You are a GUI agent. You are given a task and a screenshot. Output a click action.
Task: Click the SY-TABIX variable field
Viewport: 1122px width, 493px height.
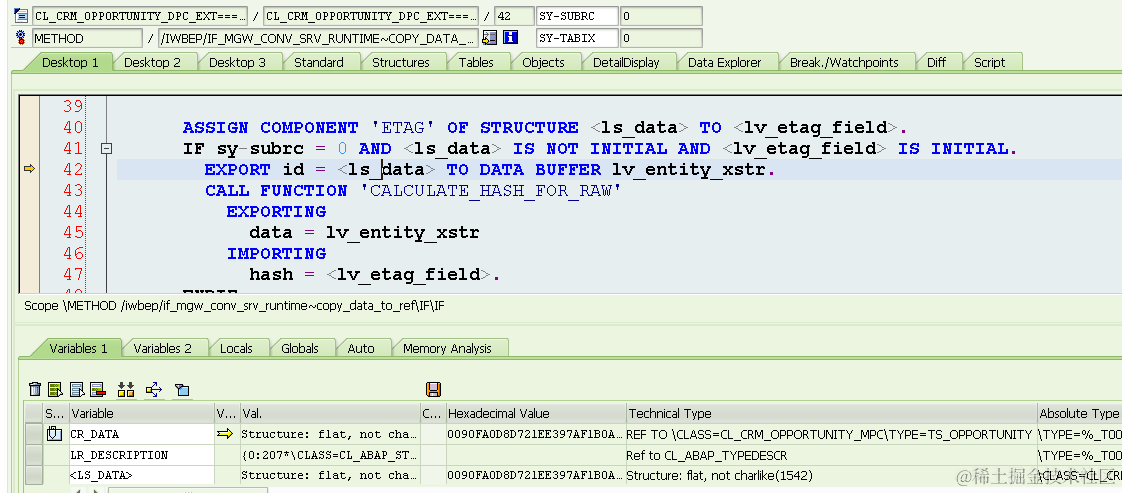577,38
